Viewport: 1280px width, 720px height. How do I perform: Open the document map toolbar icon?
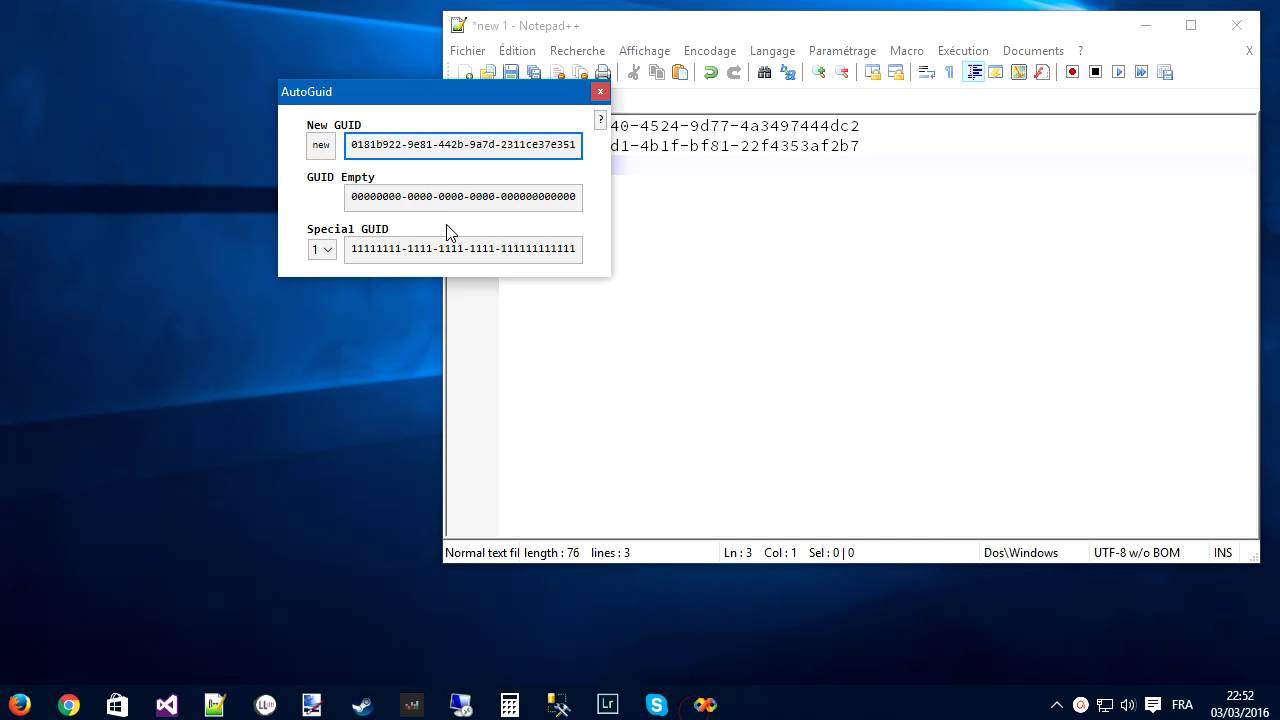(x=1019, y=72)
